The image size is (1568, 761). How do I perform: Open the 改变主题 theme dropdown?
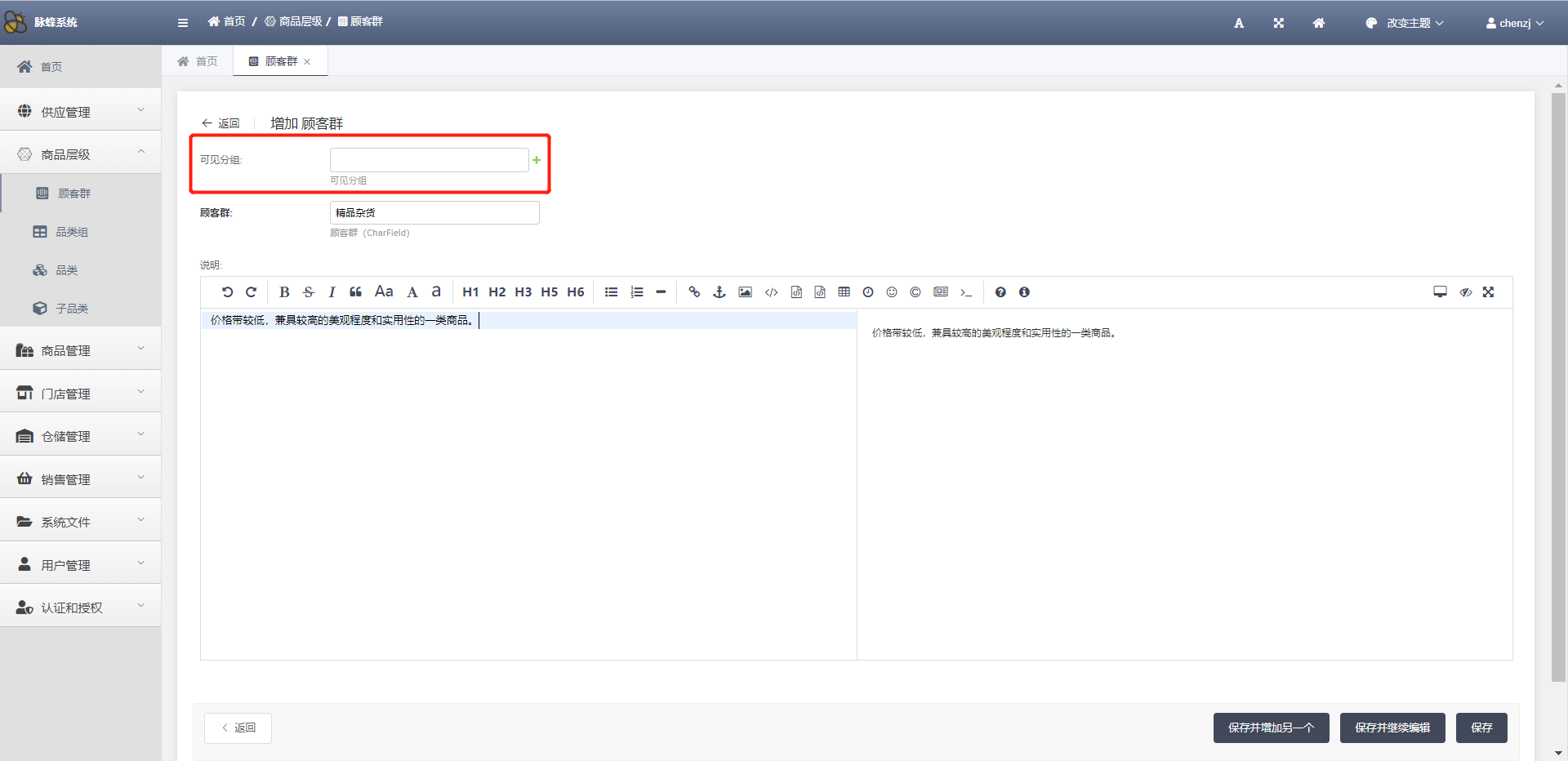(x=1405, y=23)
